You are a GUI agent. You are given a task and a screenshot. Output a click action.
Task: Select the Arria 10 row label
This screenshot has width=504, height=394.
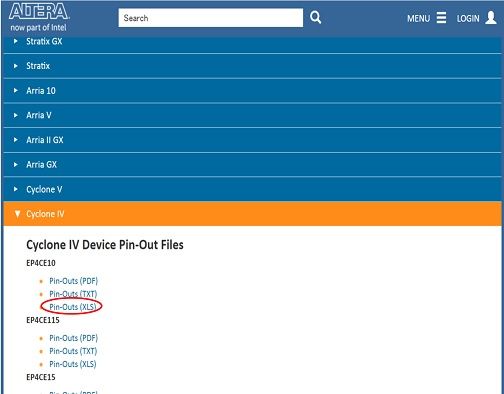(41, 91)
